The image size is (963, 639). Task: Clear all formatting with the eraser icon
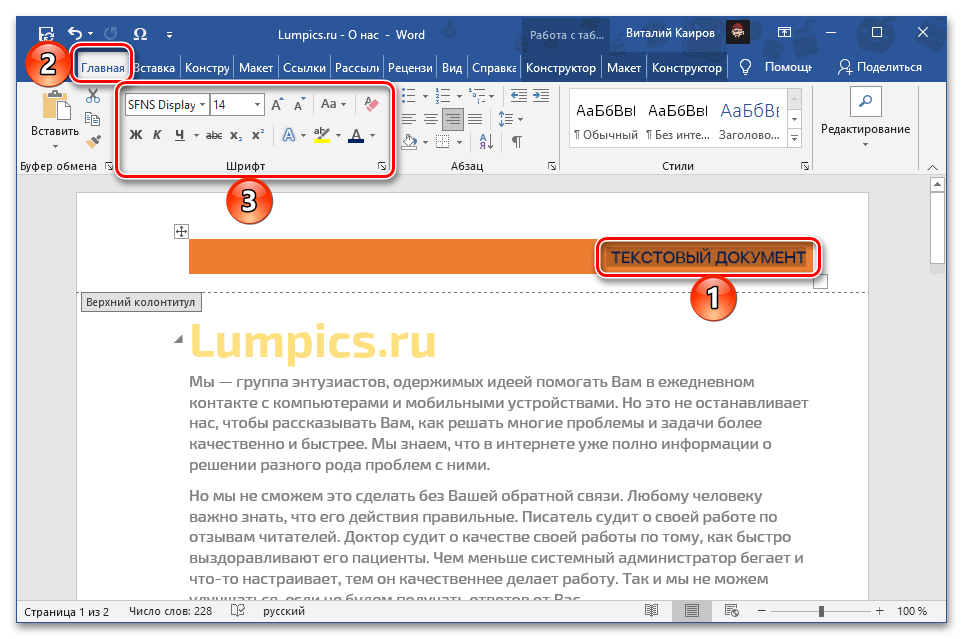372,104
